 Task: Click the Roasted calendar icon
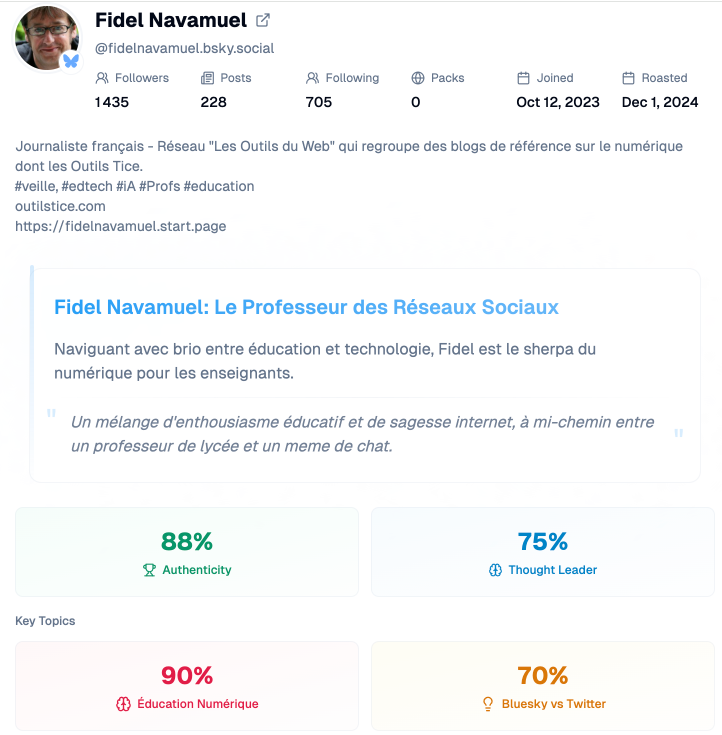click(628, 78)
